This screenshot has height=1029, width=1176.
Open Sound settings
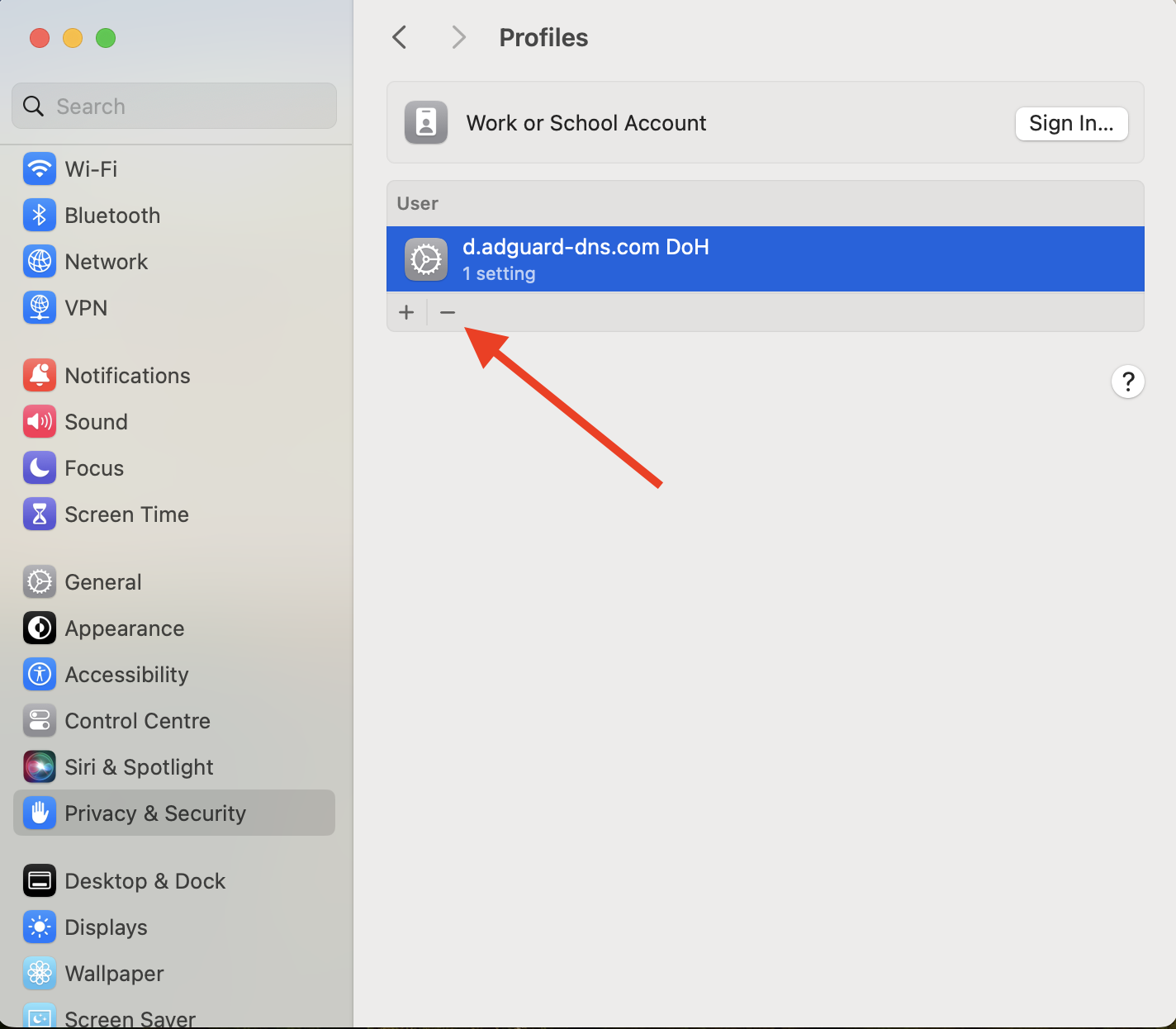(97, 421)
